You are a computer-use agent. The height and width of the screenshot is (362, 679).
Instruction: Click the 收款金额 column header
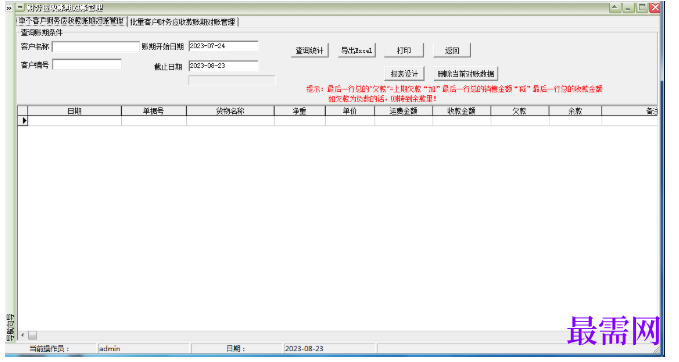(462, 111)
